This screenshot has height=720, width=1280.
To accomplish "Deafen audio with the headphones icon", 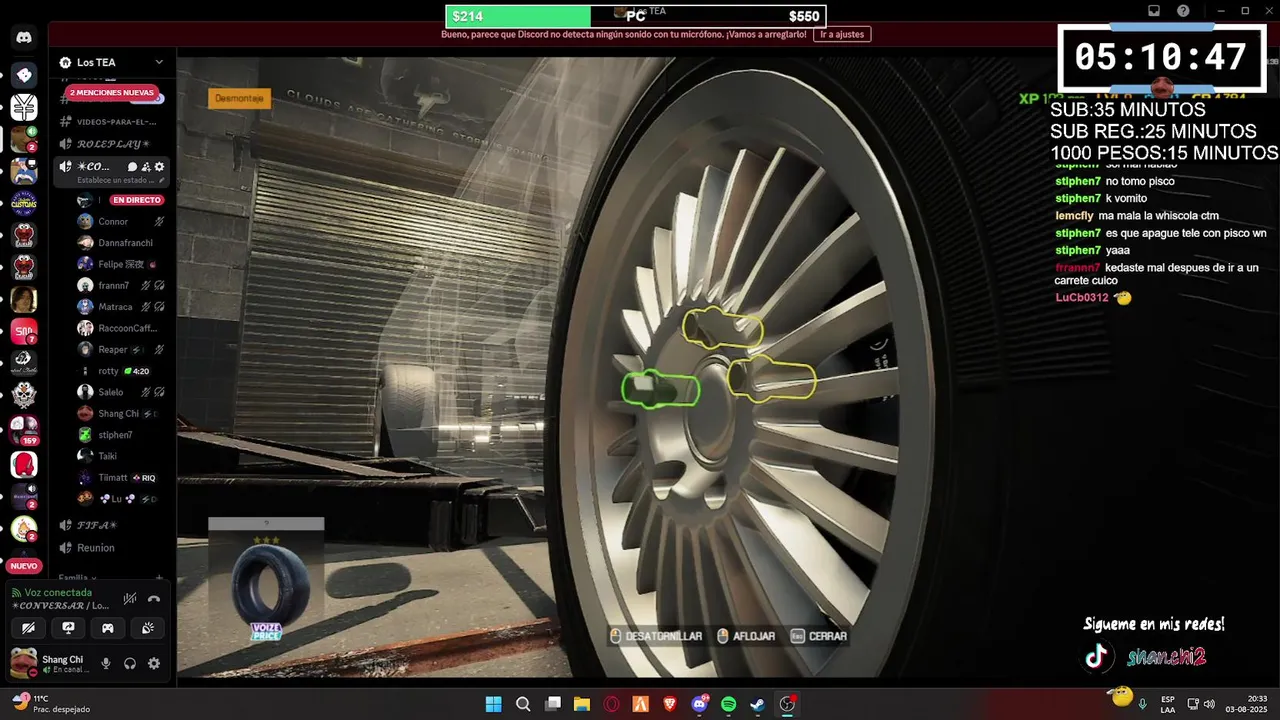I will tap(130, 663).
